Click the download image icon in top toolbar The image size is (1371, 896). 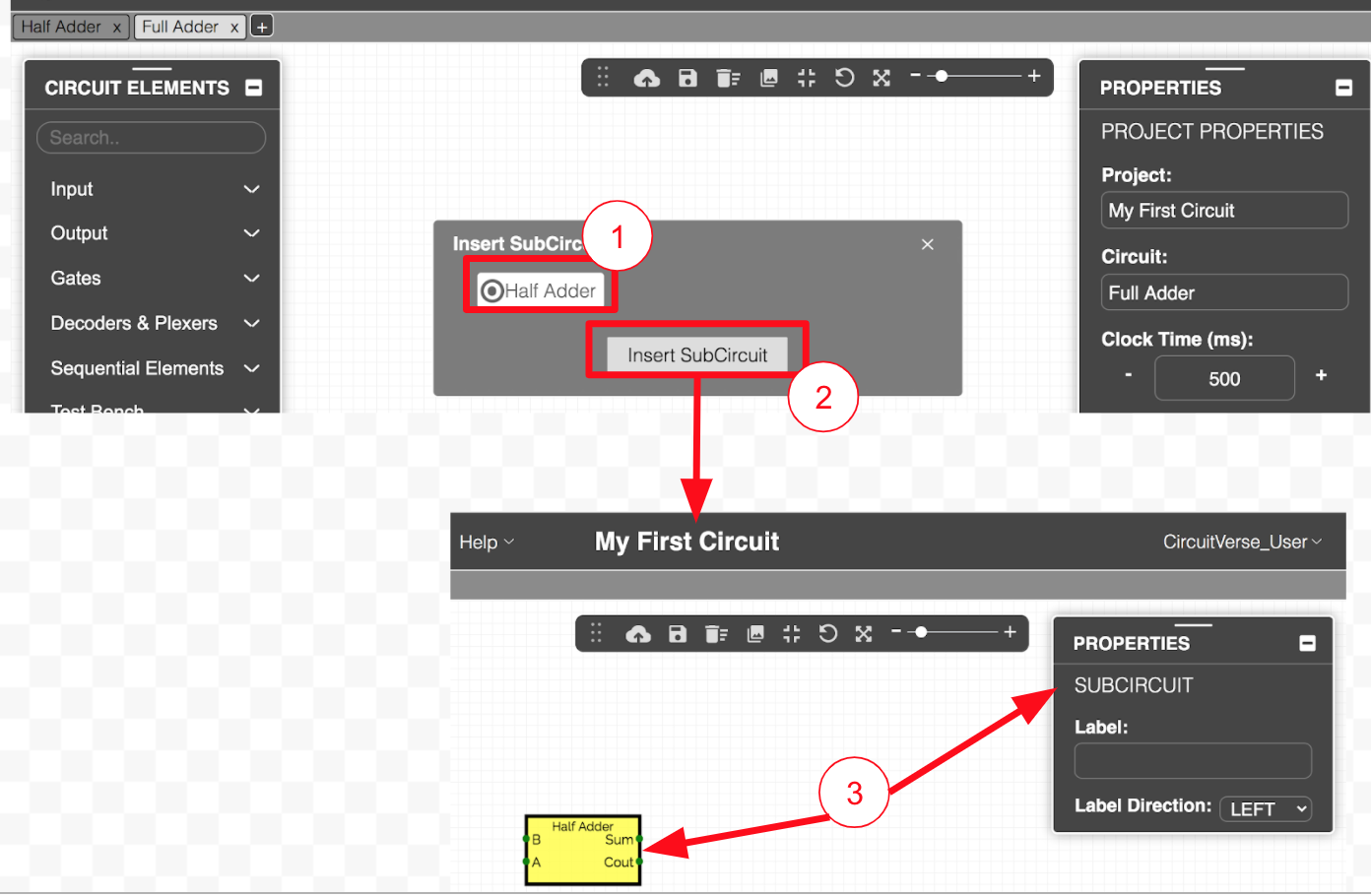769,78
